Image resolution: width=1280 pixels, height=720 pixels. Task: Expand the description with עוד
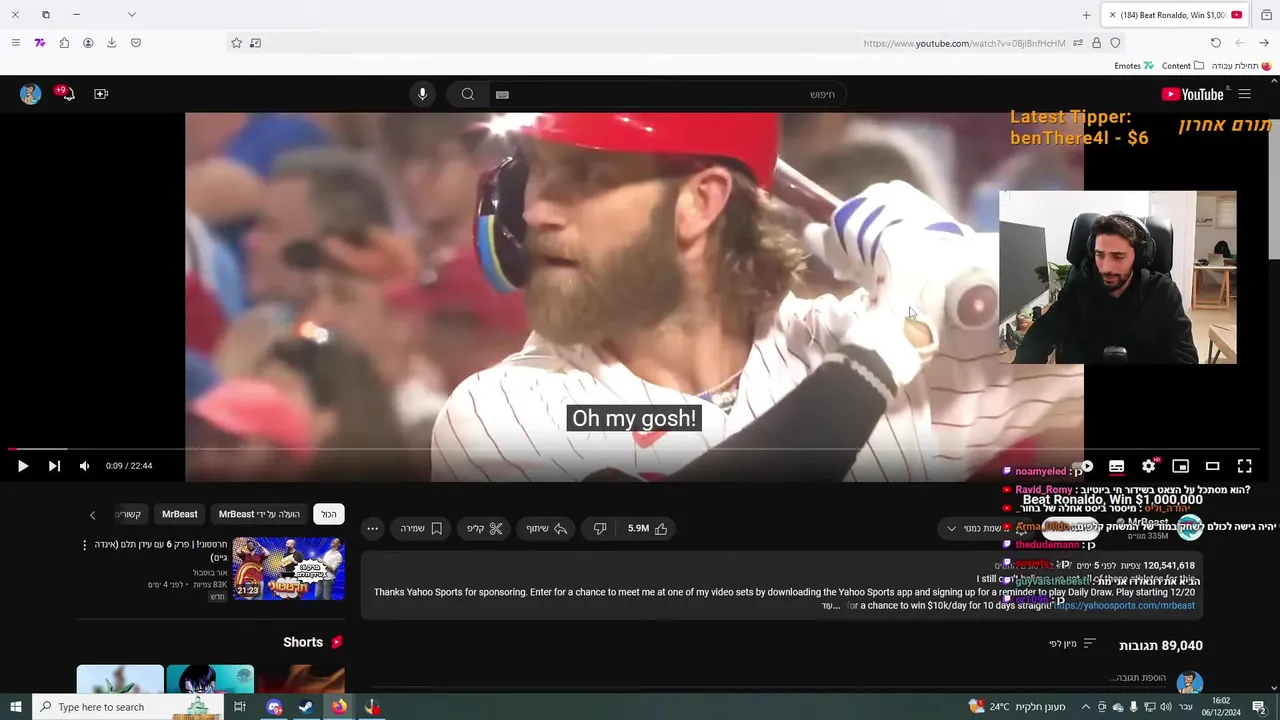(830, 605)
